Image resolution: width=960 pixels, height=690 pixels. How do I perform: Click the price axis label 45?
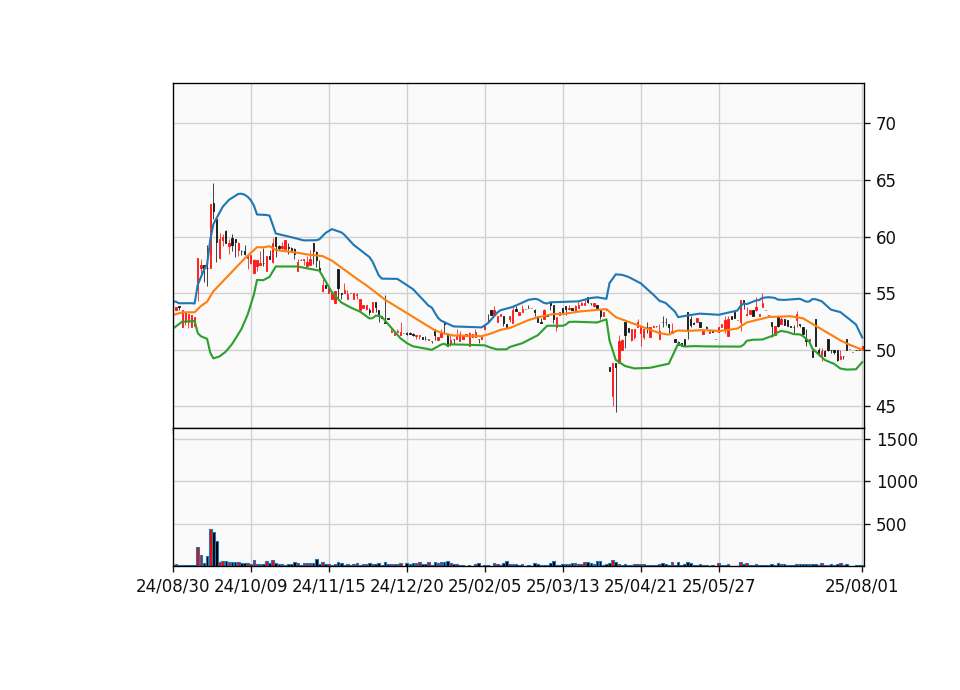click(886, 407)
